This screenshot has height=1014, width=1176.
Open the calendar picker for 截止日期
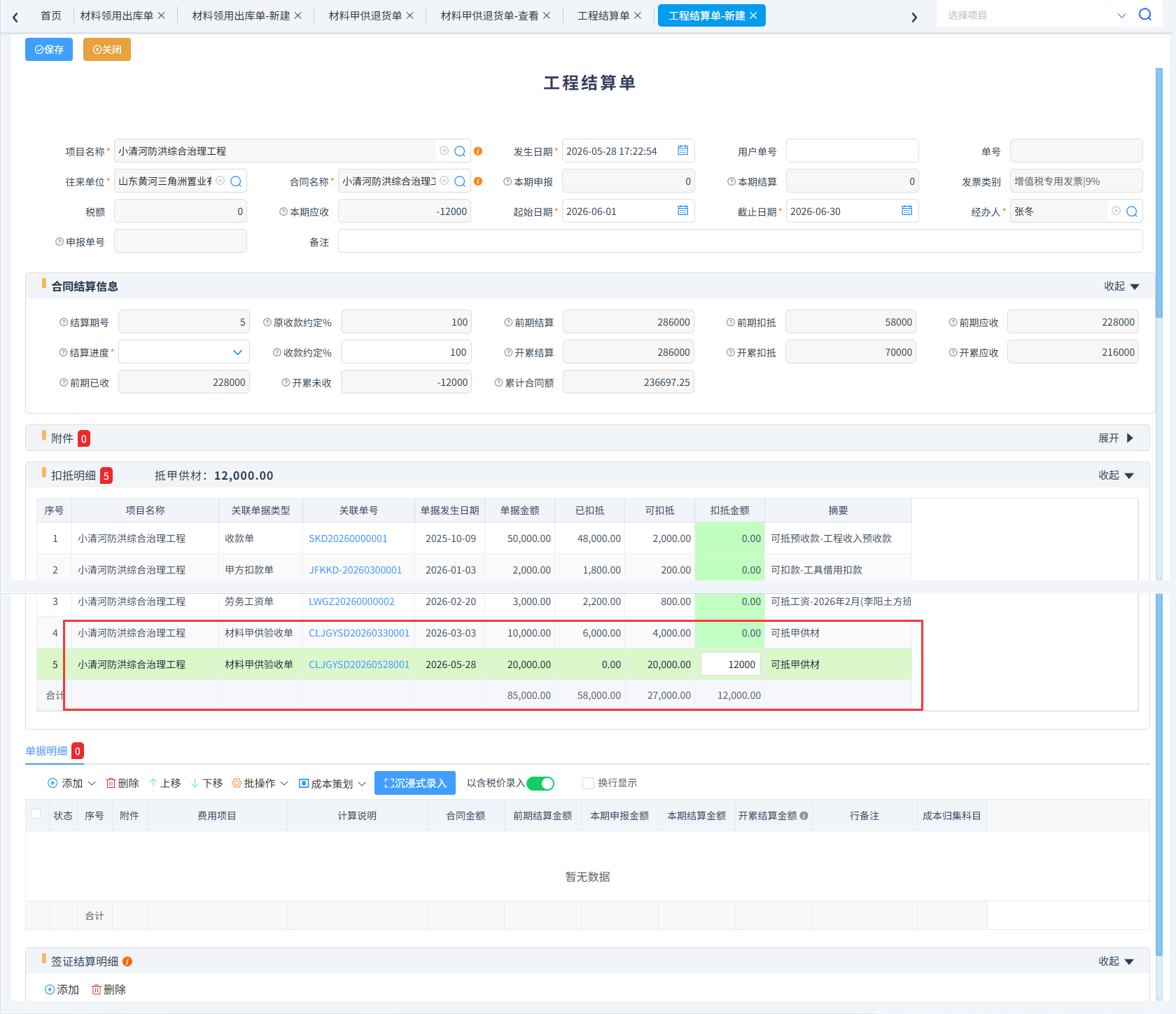[x=907, y=211]
